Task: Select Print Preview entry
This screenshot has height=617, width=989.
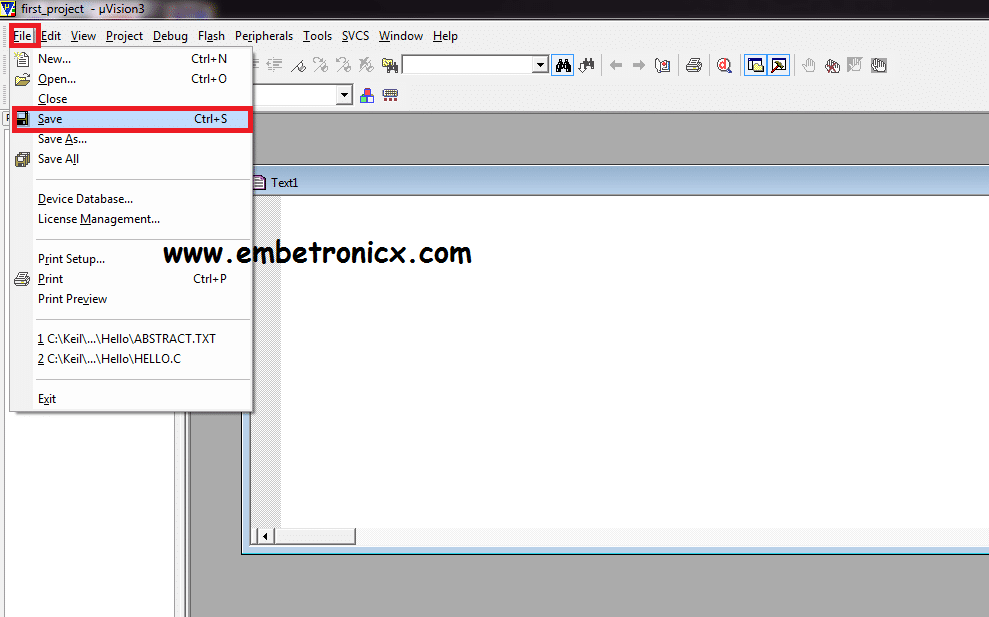Action: (x=131, y=299)
